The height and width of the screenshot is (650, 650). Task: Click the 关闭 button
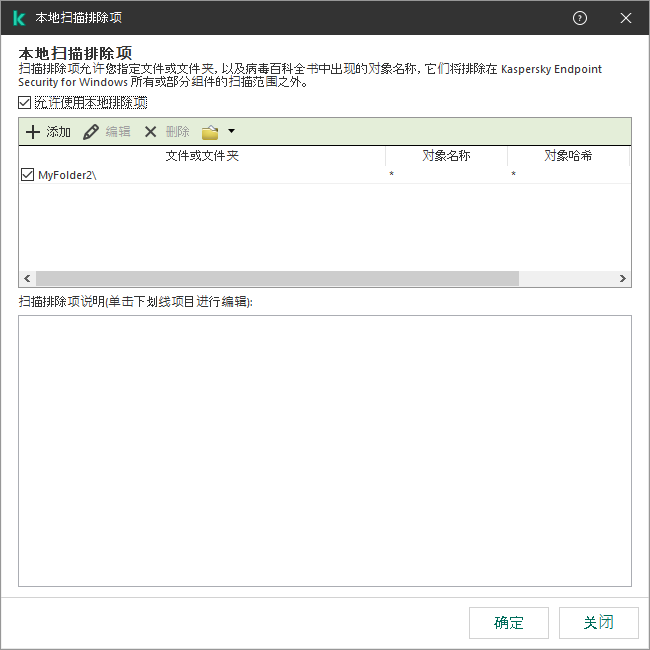[599, 623]
